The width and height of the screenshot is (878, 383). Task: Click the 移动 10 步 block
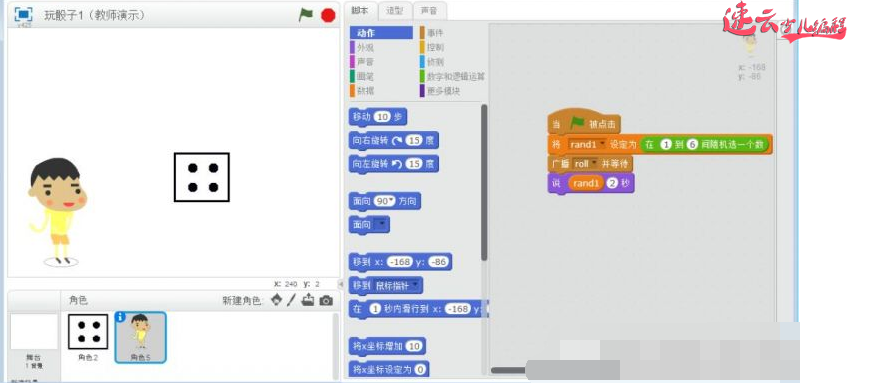tap(378, 117)
